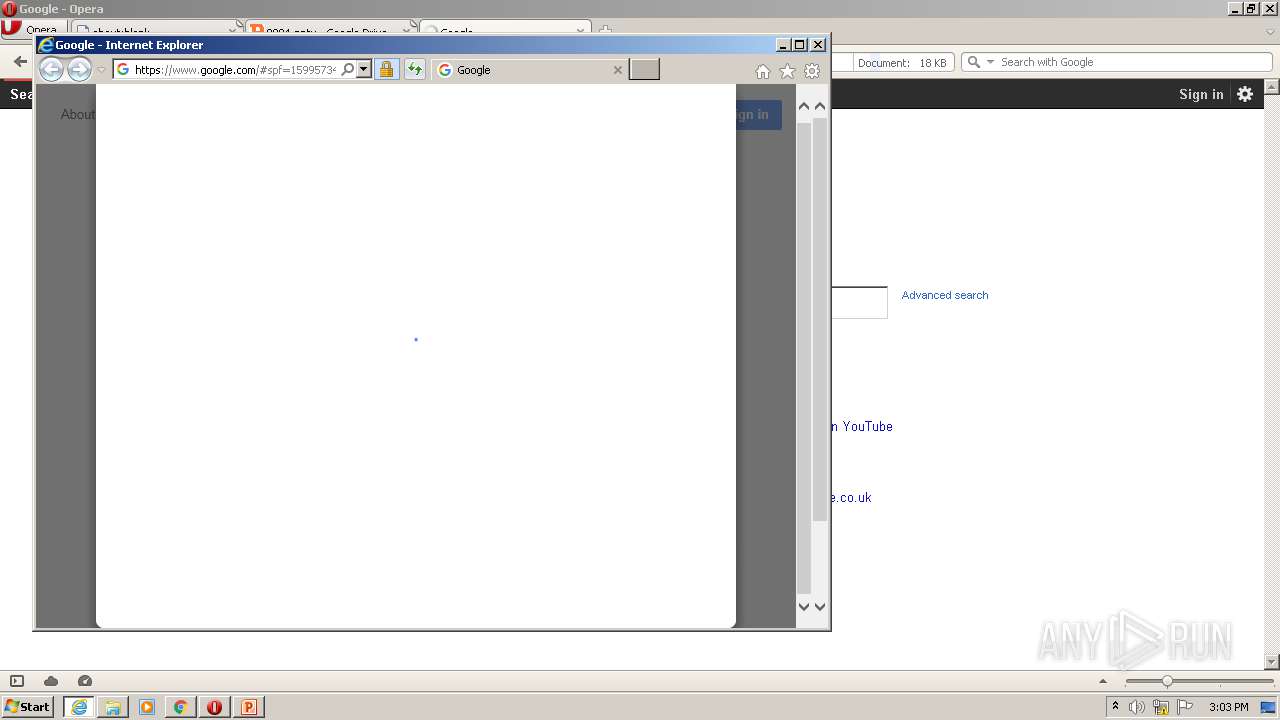Open the Windows Start menu
The width and height of the screenshot is (1280, 720).
pyautogui.click(x=28, y=707)
